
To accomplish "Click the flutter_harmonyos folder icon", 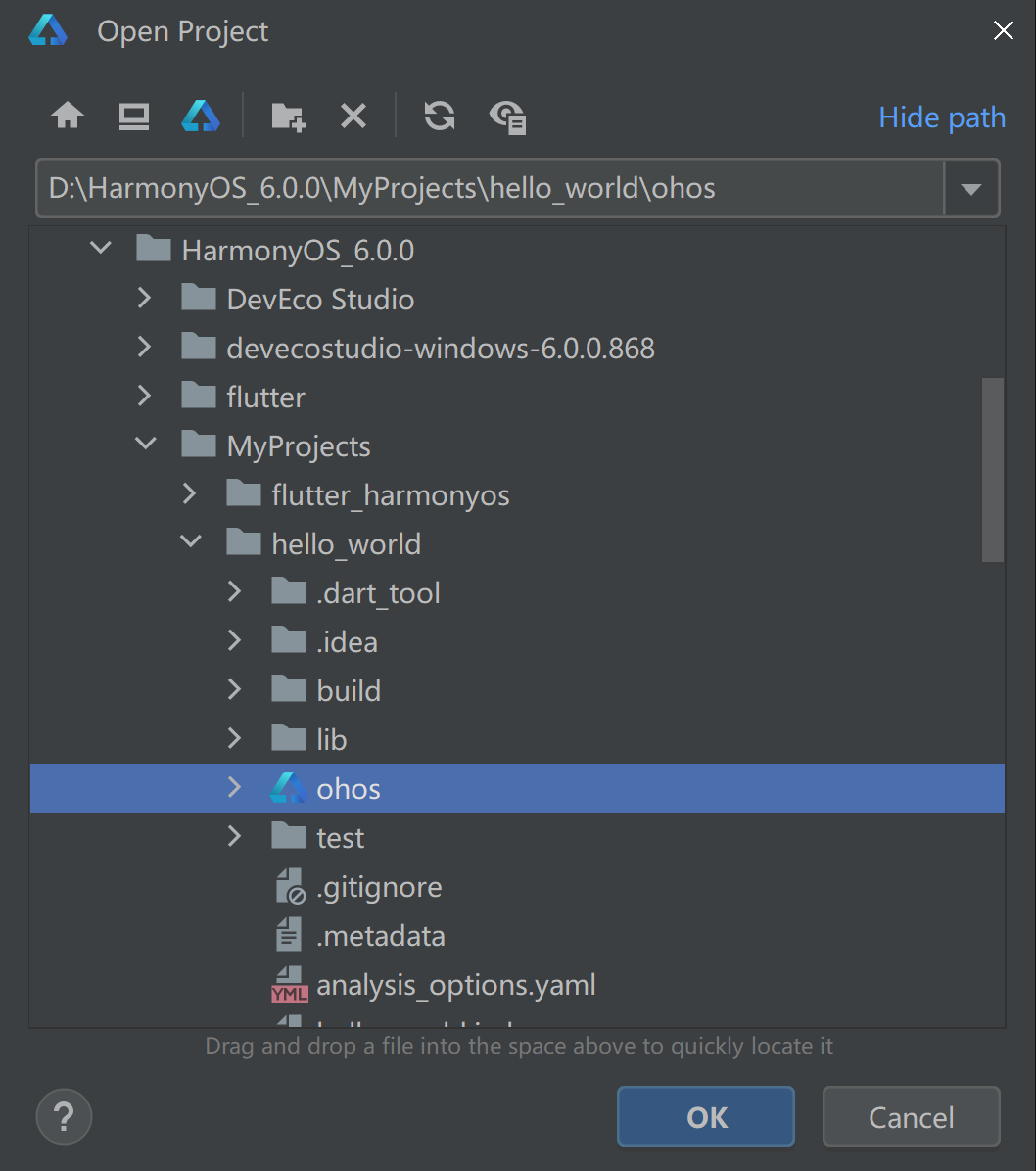I will (244, 492).
